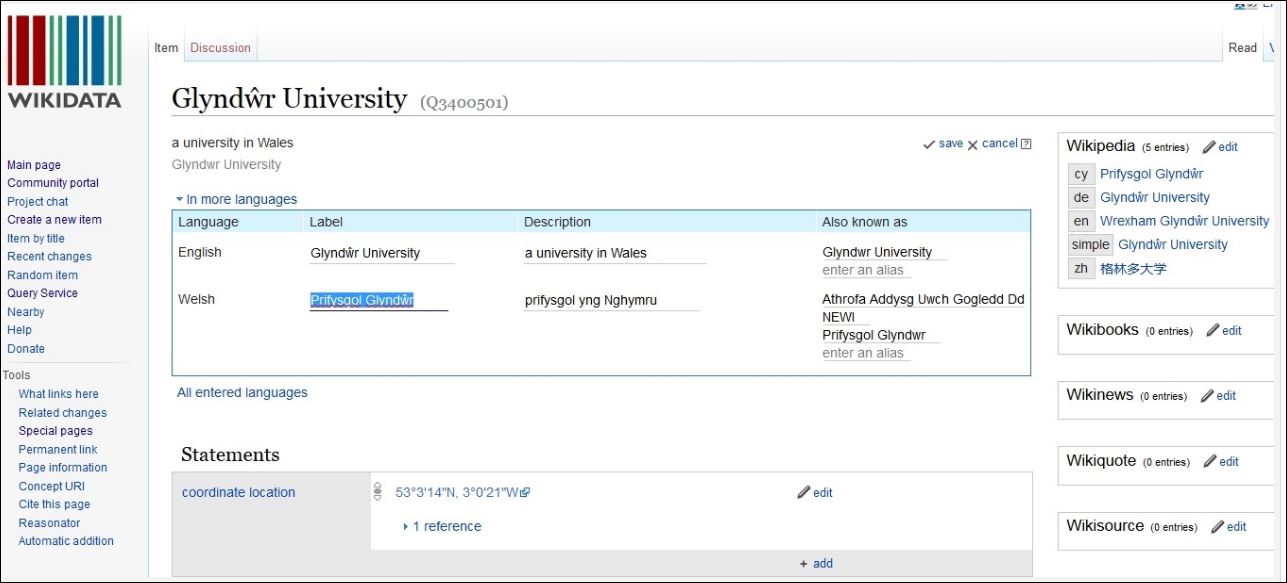Click the rank selector beside coordinates
The image size is (1287, 583).
tap(378, 492)
